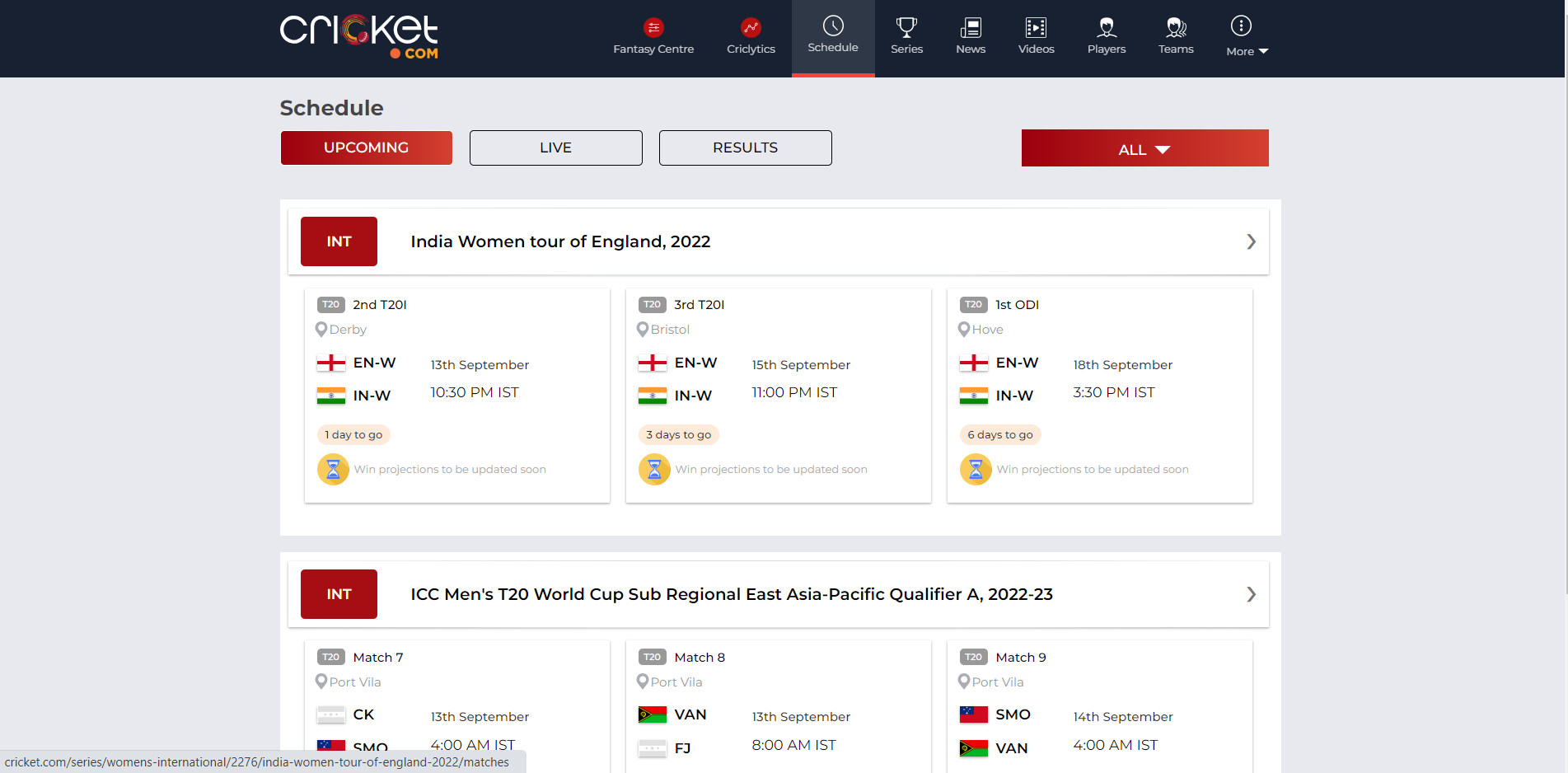The height and width of the screenshot is (773, 1568).
Task: Select the Schedule clock icon
Action: [x=833, y=26]
